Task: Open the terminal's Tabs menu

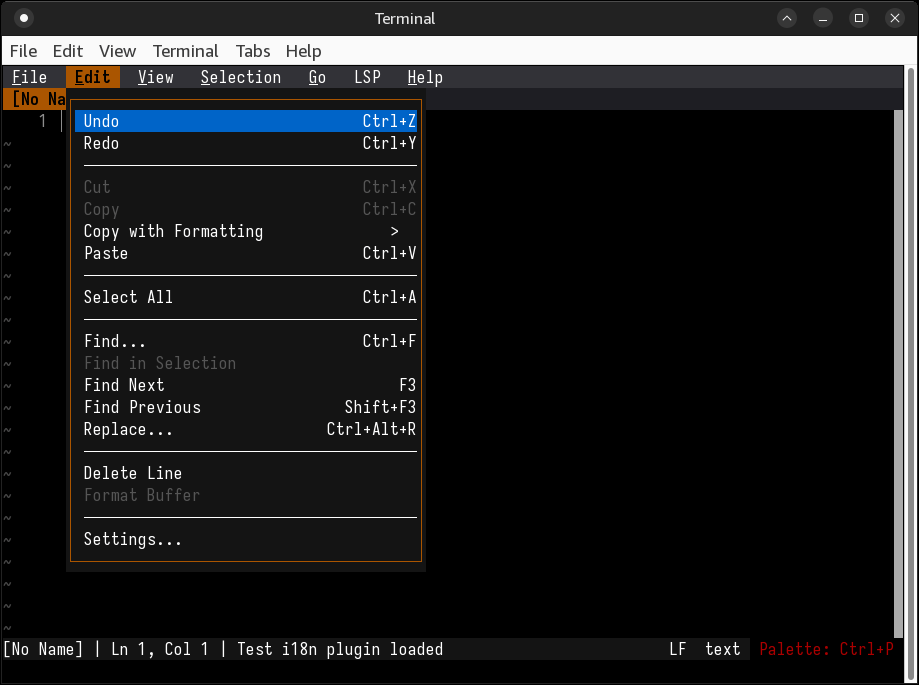Action: click(x=253, y=51)
